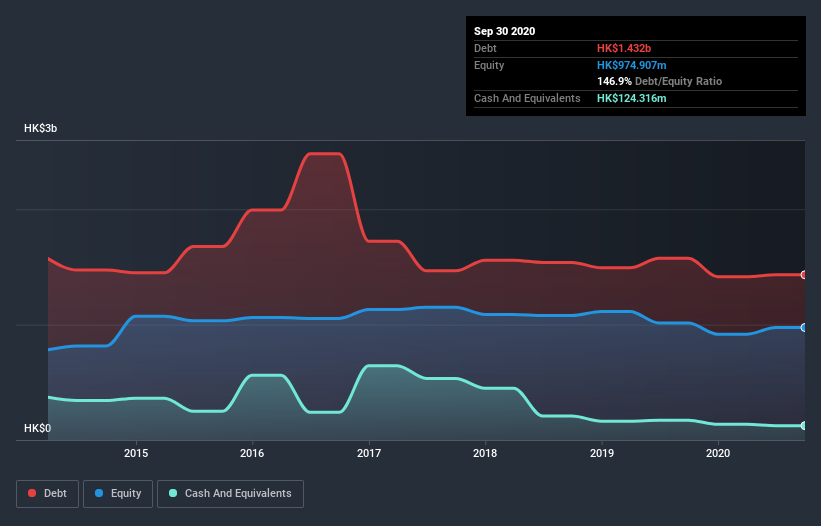
Task: Click the 2019 x-axis label
Action: coord(602,453)
